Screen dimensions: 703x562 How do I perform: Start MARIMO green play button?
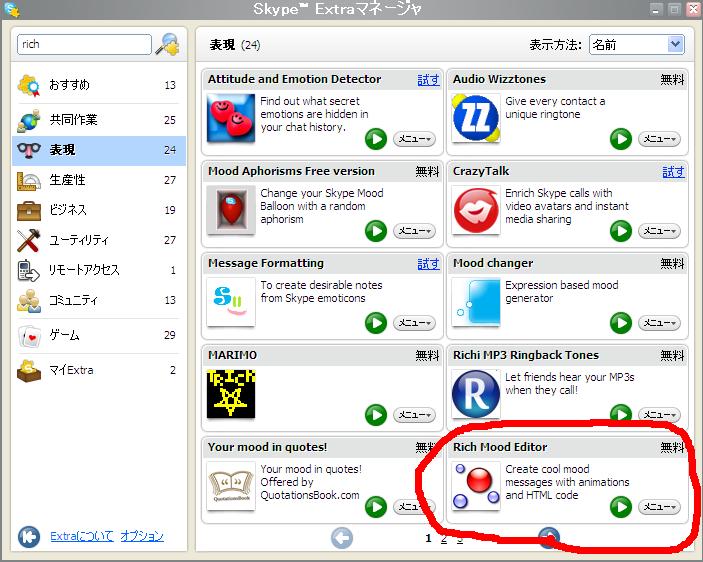(x=376, y=415)
